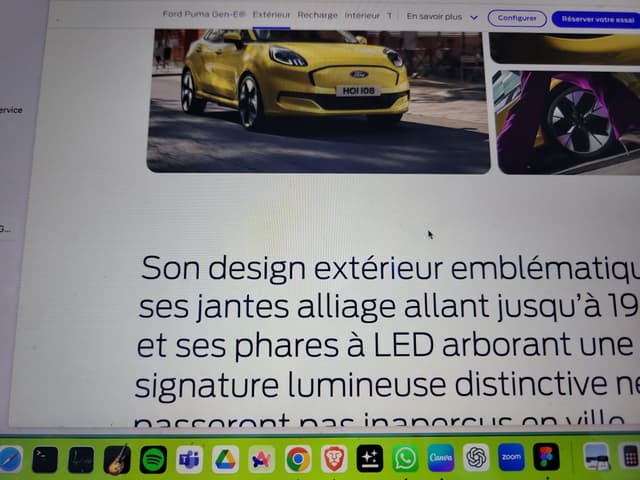Launch Zoom from the dock

click(x=511, y=457)
